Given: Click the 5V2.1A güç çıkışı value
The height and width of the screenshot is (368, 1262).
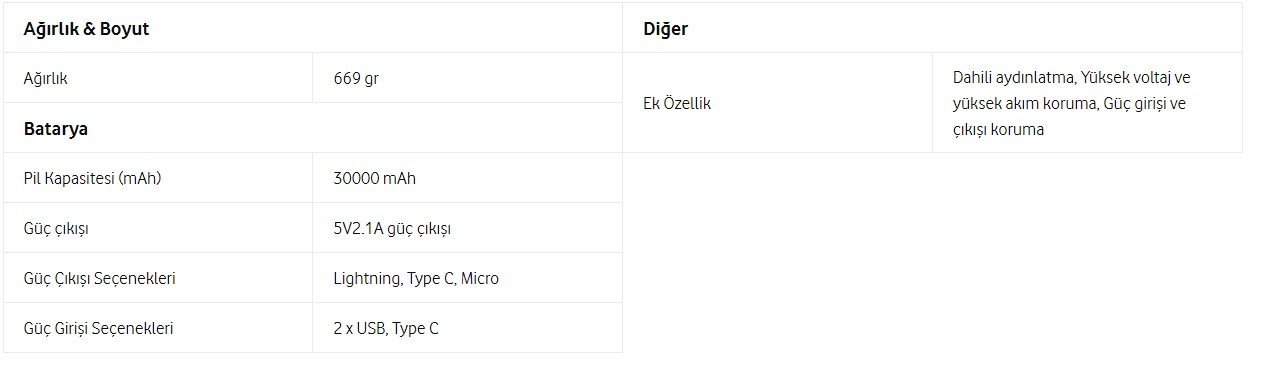Looking at the screenshot, I should pyautogui.click(x=392, y=228).
